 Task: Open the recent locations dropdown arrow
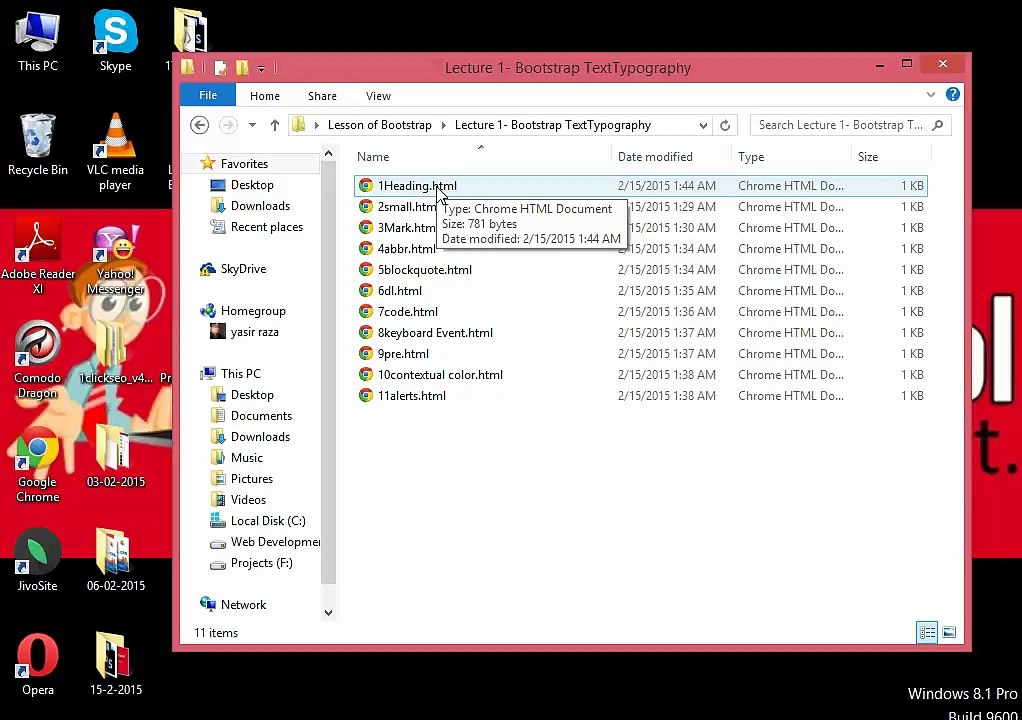(252, 125)
